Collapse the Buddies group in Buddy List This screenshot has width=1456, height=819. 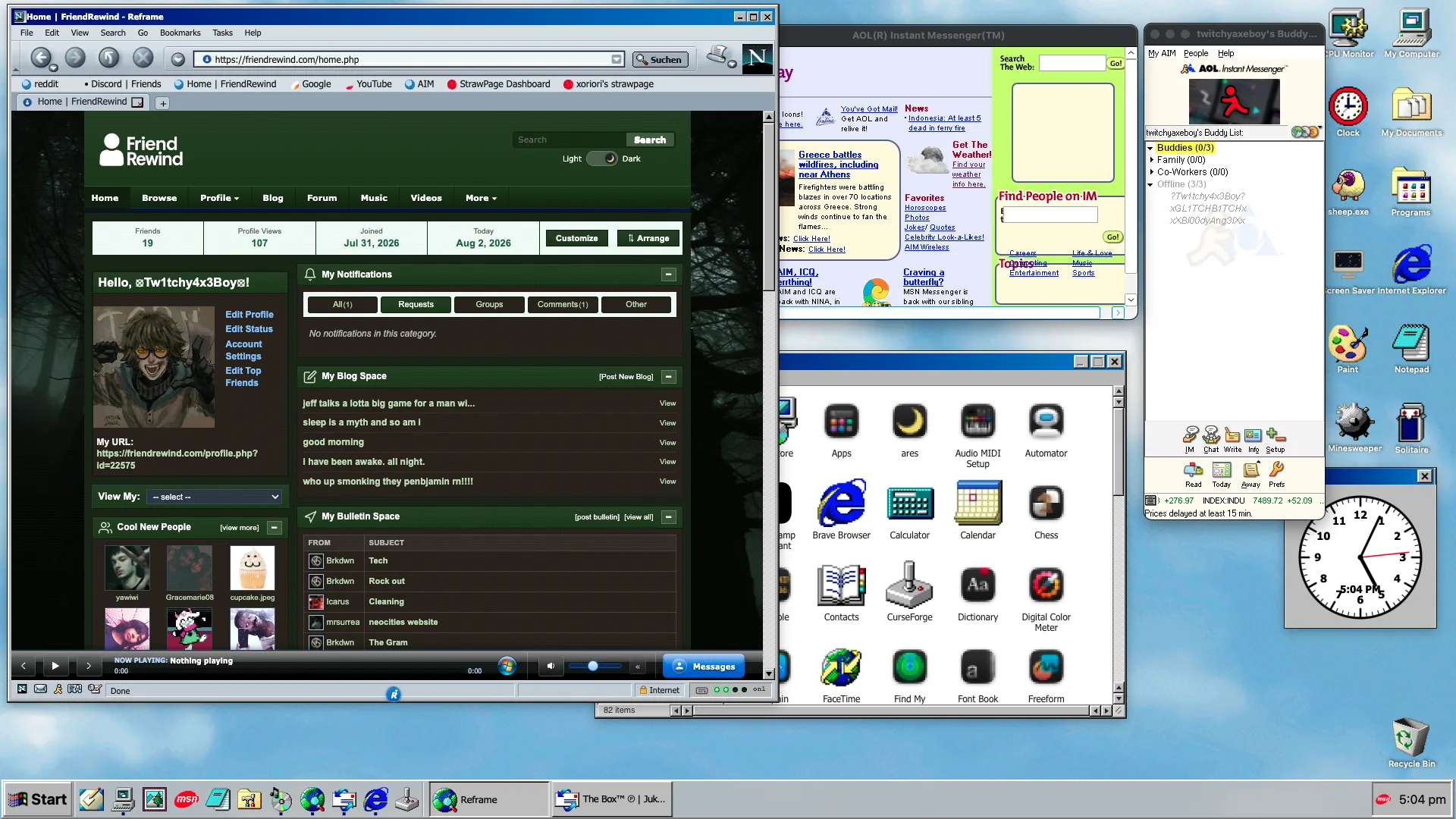pos(1150,148)
